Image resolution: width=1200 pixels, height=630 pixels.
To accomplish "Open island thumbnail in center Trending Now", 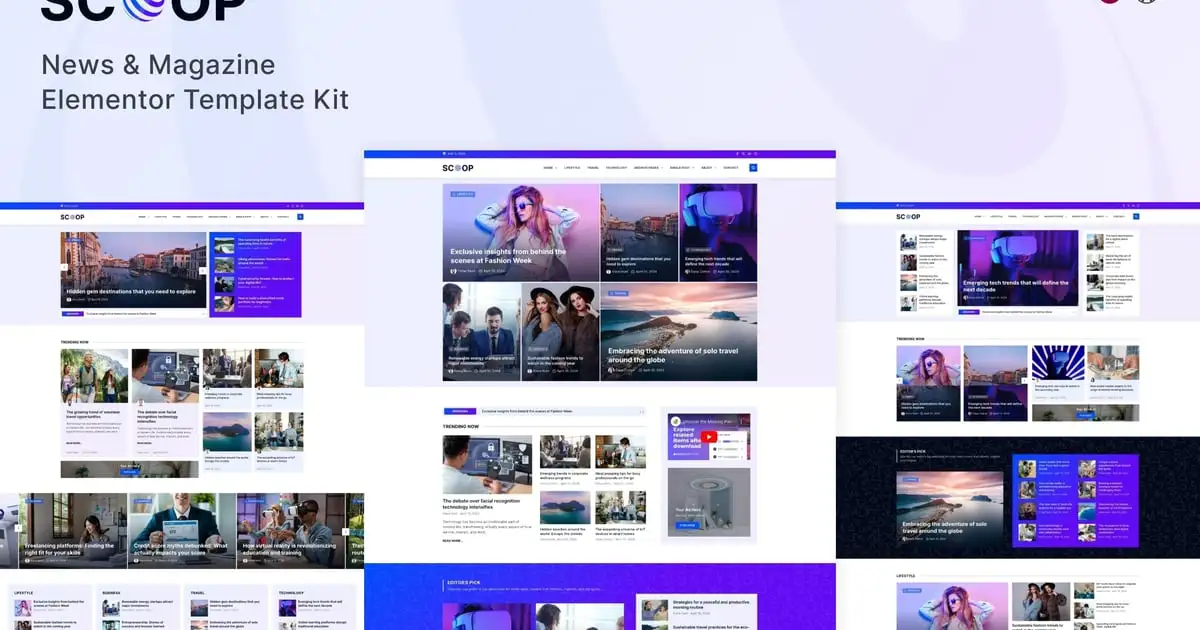I will [564, 507].
